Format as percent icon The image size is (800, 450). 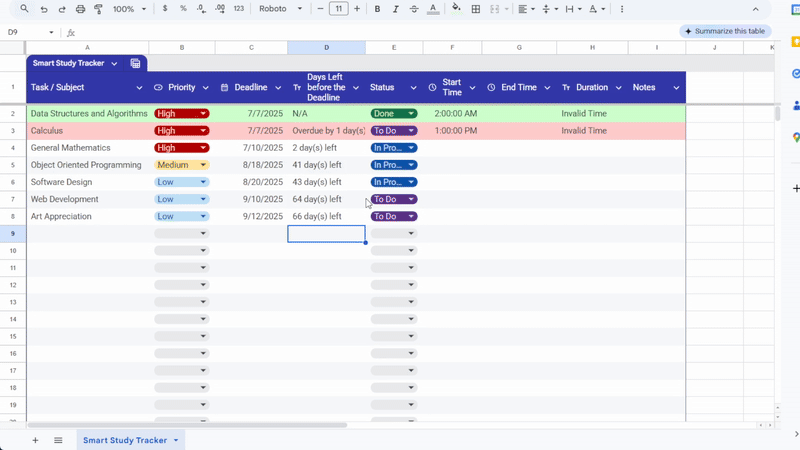coord(183,9)
